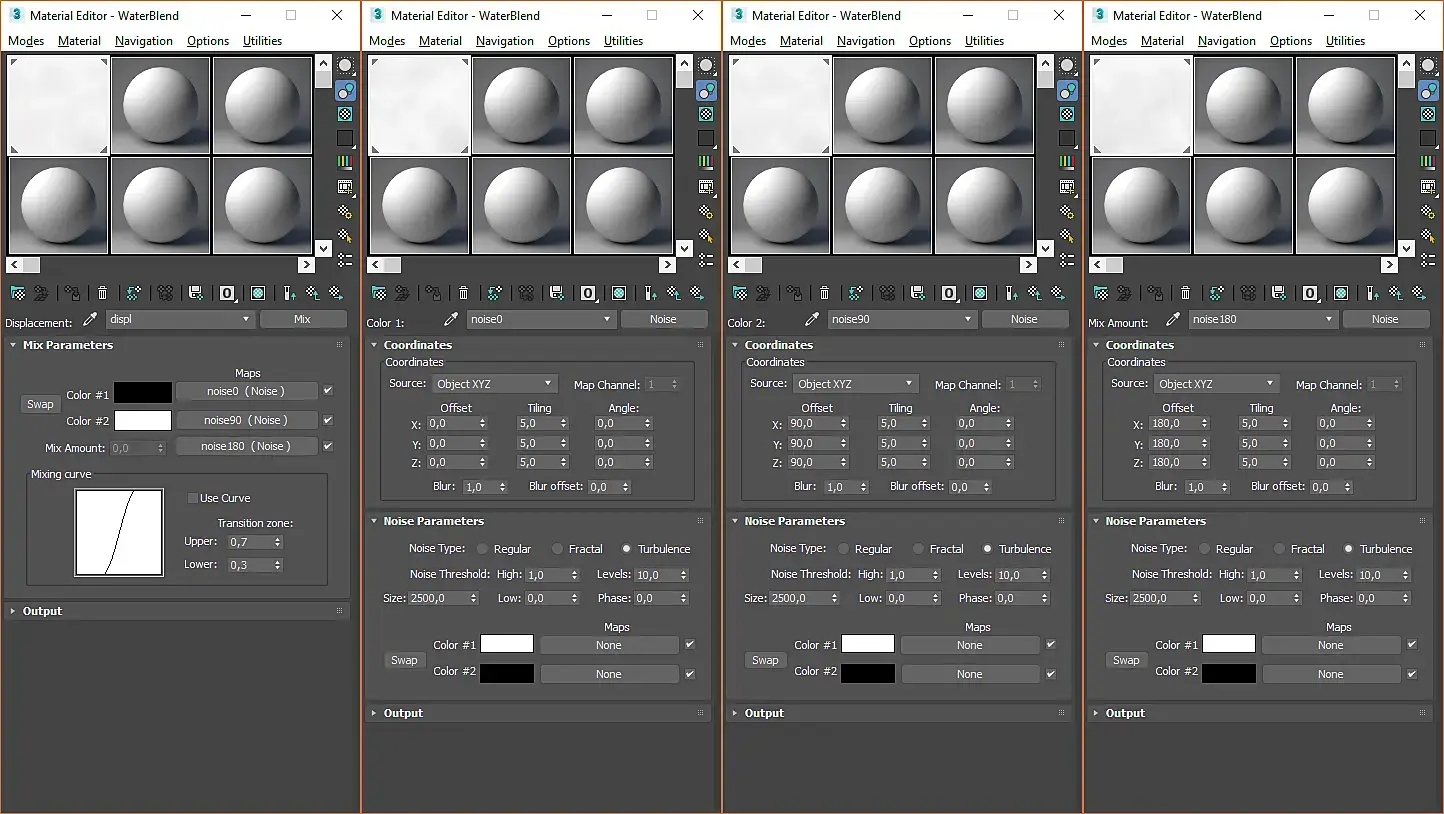The image size is (1444, 814).
Task: Select Turbulence noise type in noise90 window
Action: (987, 549)
